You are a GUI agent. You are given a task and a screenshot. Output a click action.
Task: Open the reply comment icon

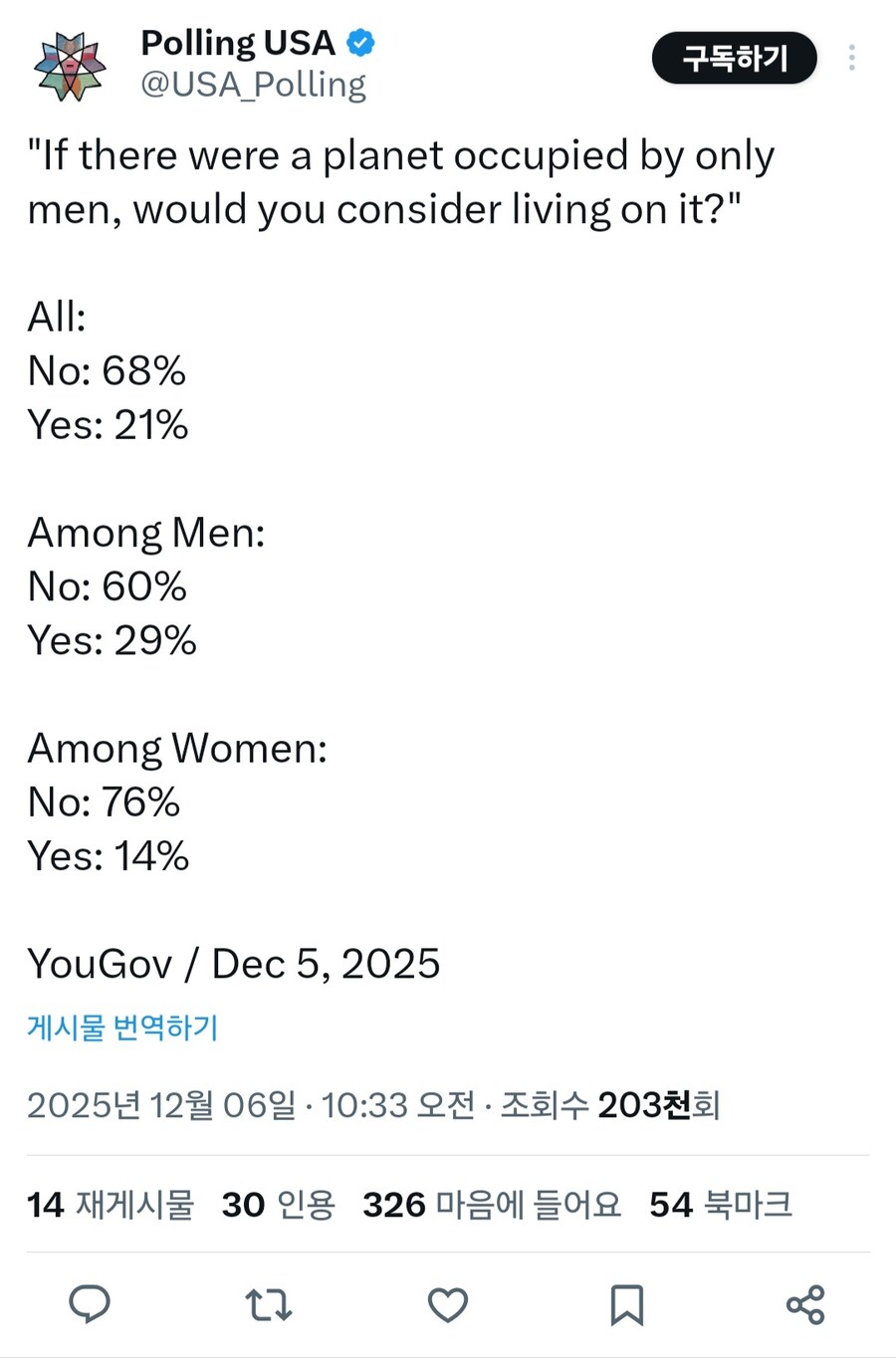(x=92, y=1305)
